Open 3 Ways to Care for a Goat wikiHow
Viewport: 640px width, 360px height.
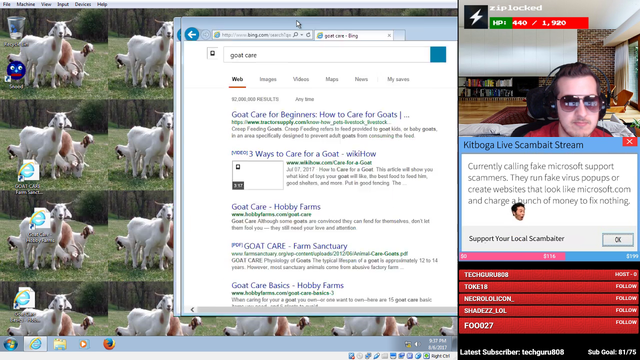click(x=312, y=154)
